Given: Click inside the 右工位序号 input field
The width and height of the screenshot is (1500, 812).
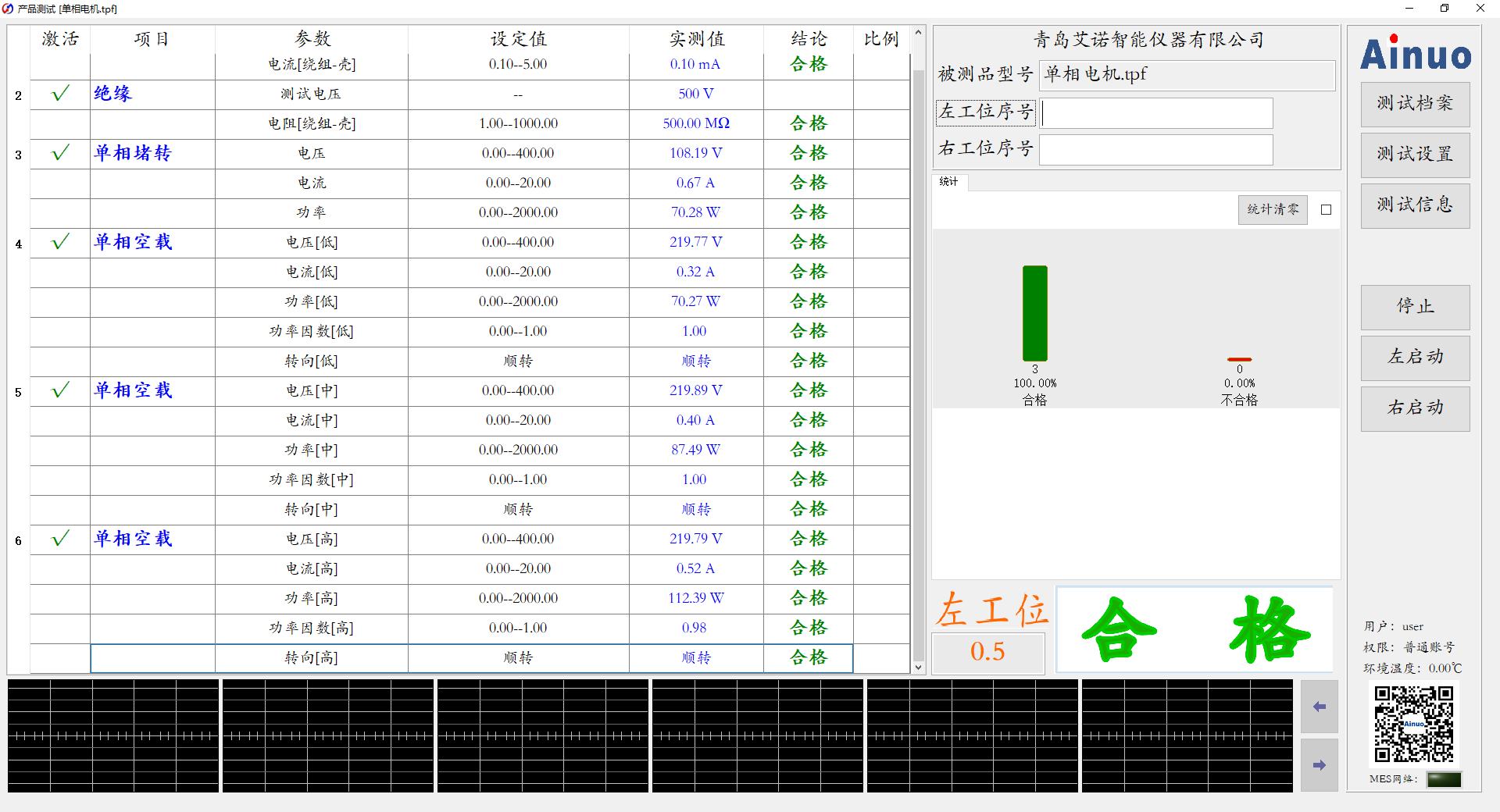Looking at the screenshot, I should [x=1156, y=149].
